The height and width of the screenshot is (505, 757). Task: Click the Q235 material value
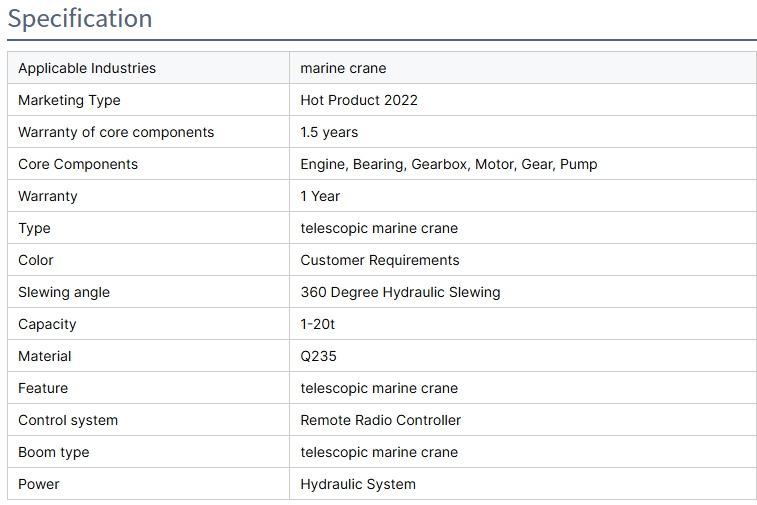[x=319, y=356]
